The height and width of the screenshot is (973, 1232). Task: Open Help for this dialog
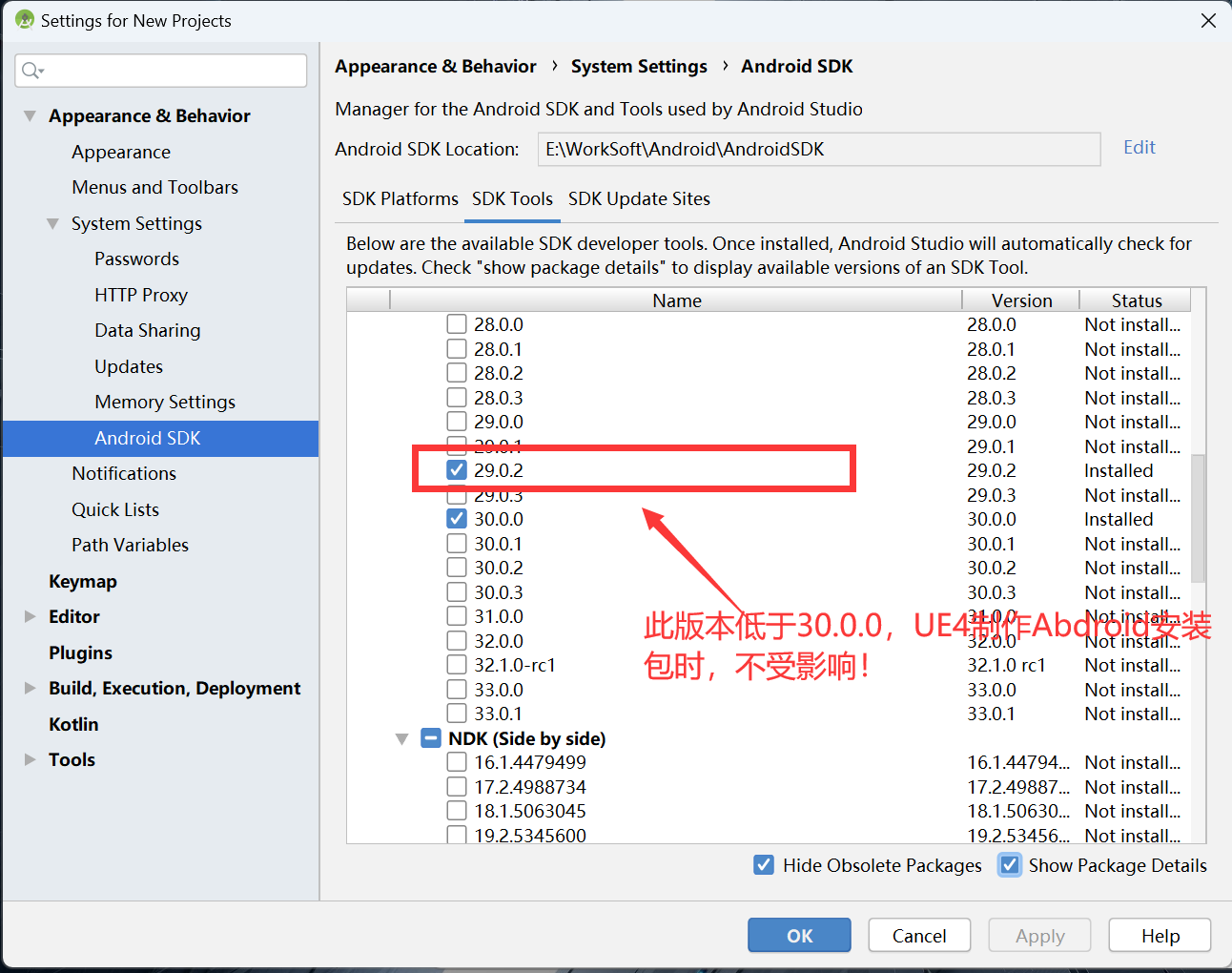click(1160, 936)
